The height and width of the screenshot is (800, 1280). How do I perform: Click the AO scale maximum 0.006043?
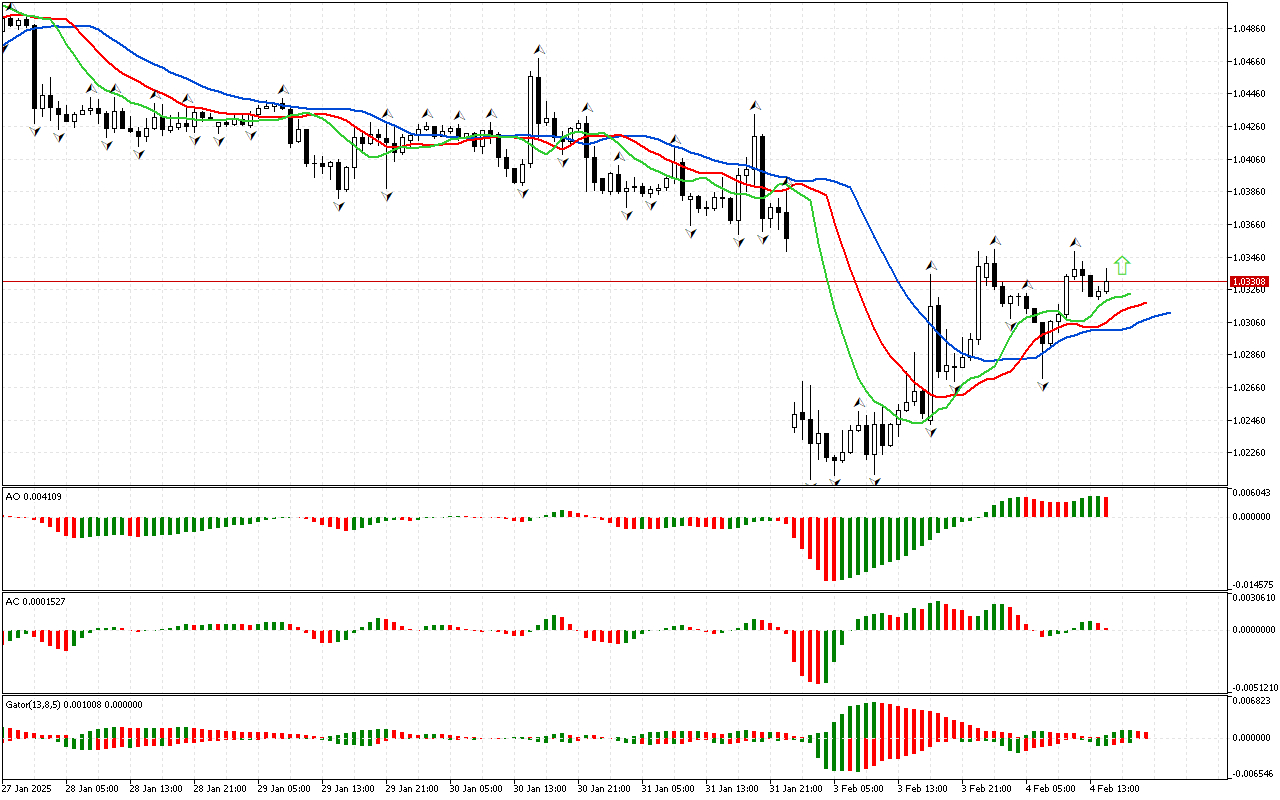point(1254,493)
